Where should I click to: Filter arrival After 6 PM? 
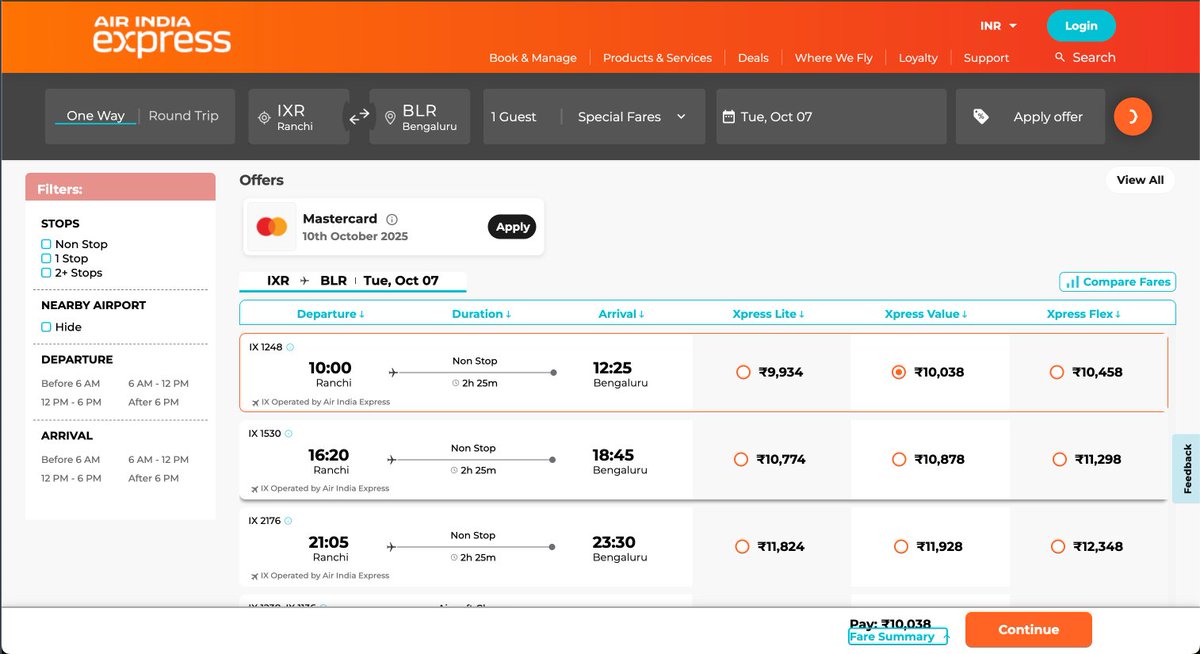(153, 479)
